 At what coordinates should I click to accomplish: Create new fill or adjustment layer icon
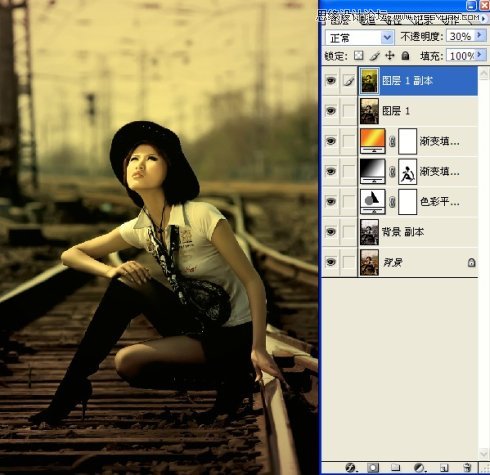pos(419,468)
